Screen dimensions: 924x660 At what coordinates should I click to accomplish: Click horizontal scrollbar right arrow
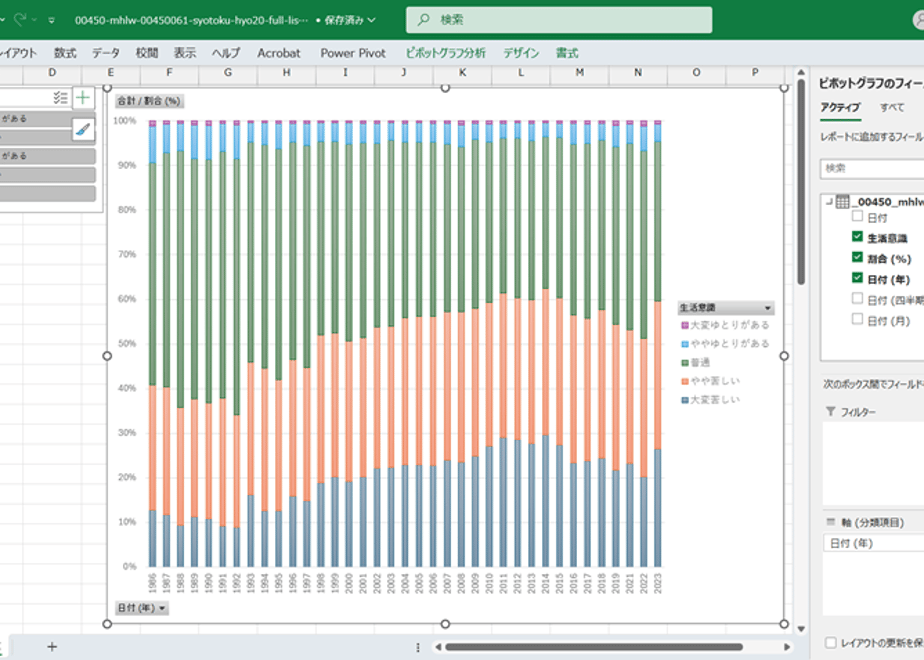tap(787, 647)
